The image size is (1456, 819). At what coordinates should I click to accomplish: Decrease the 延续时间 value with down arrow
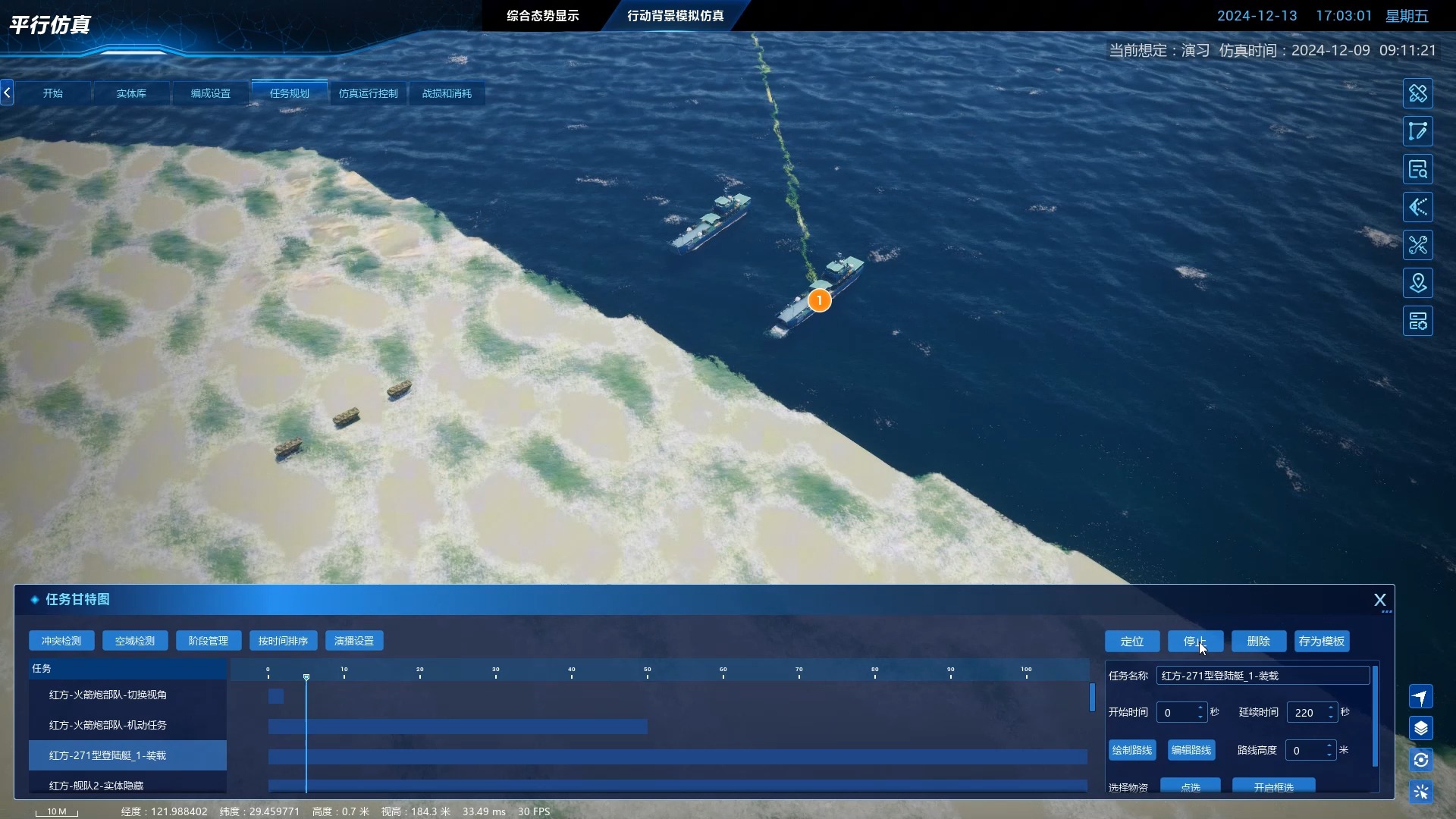[x=1330, y=717]
